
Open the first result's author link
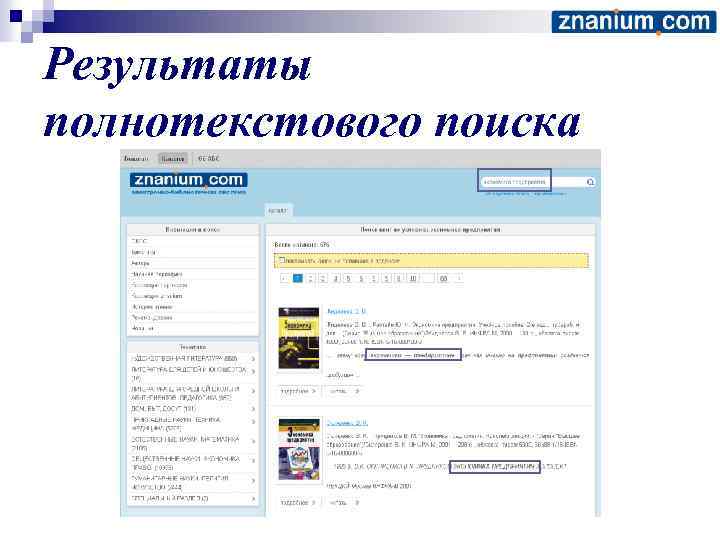pos(346,311)
